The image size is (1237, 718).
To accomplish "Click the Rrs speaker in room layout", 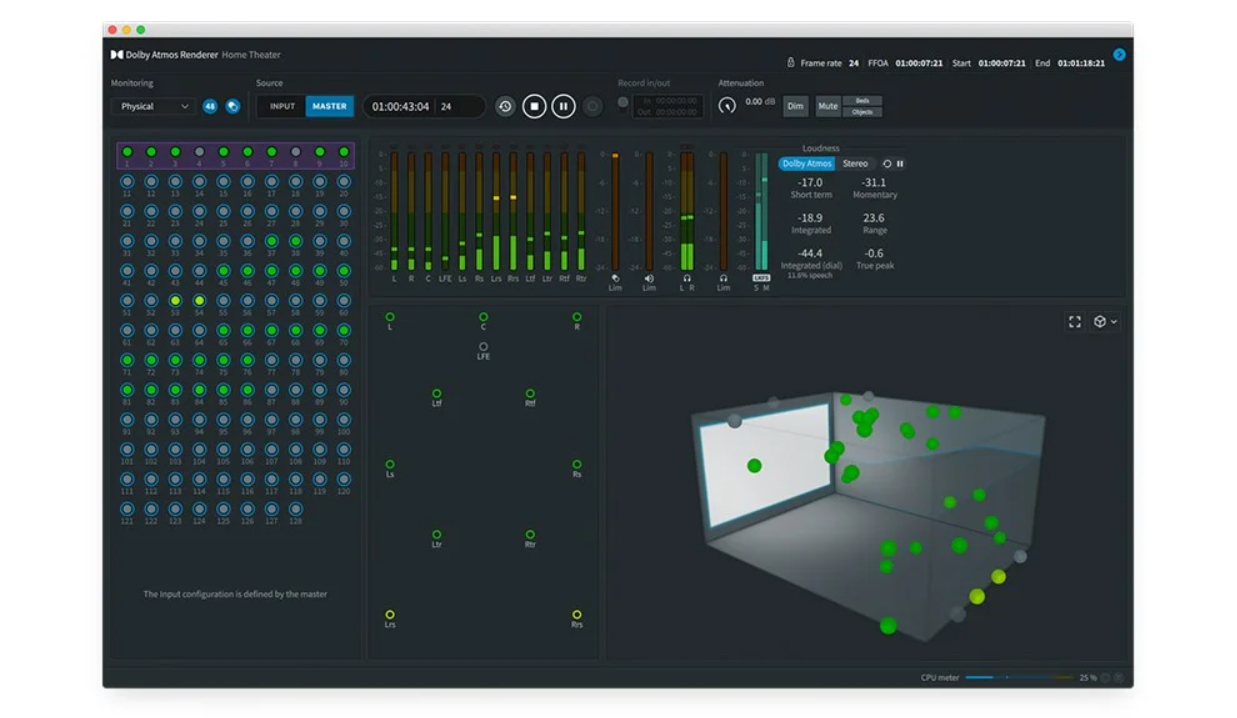I will [x=577, y=615].
